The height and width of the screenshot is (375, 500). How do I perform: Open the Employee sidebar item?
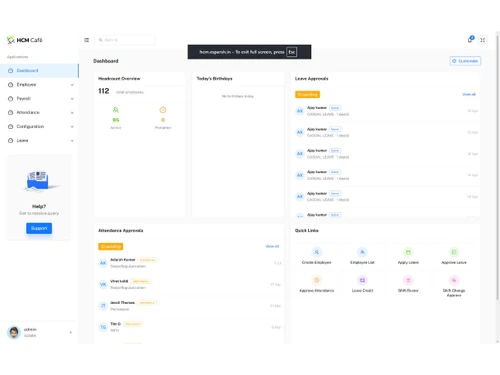tap(39, 85)
